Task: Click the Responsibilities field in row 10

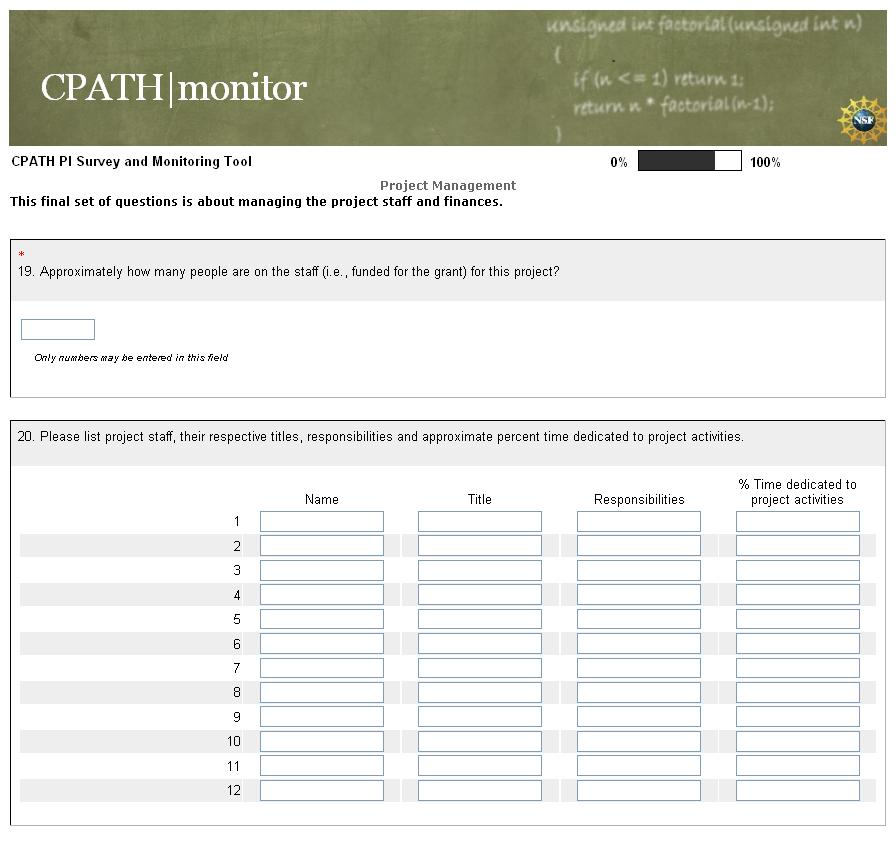Action: [x=639, y=742]
